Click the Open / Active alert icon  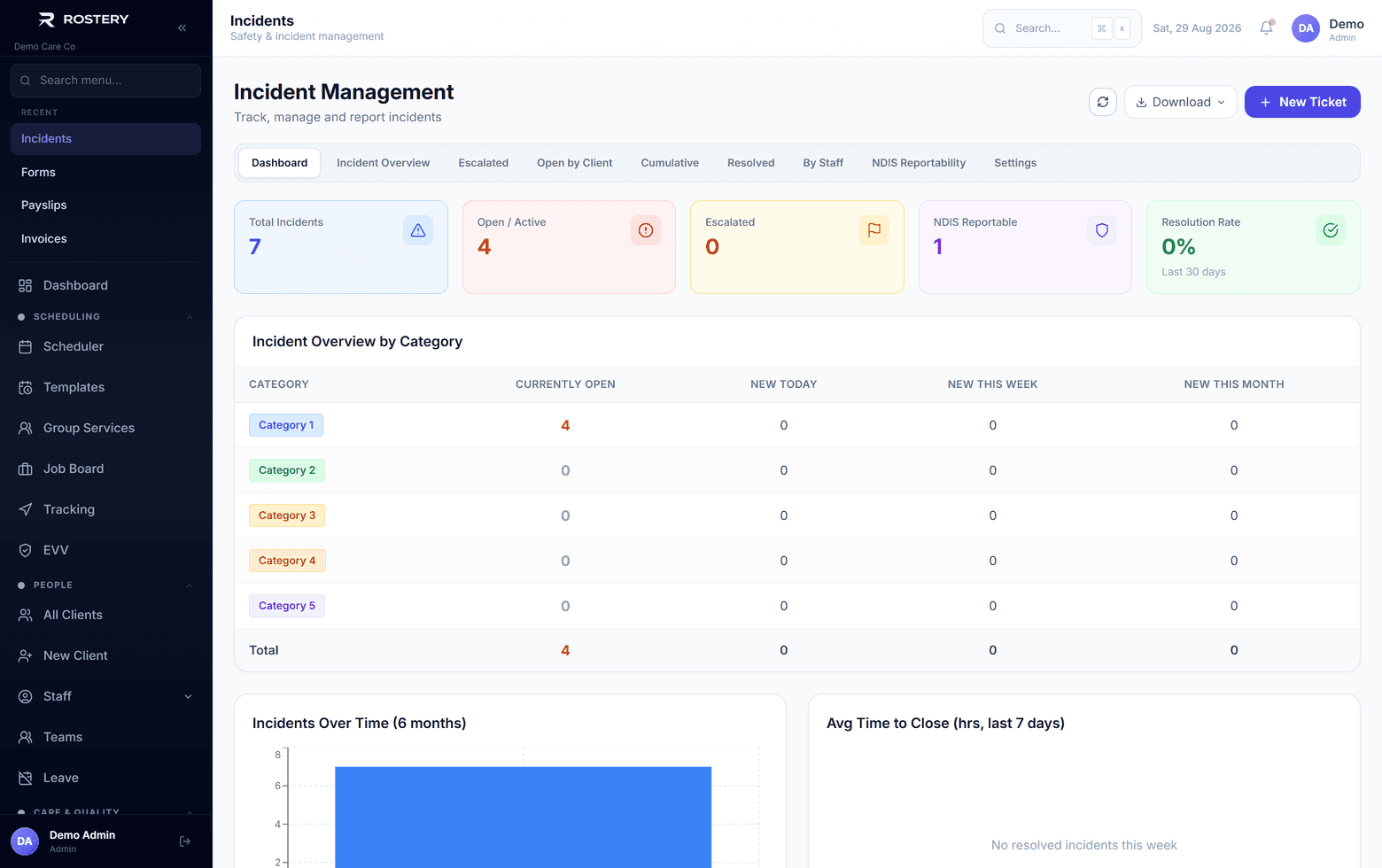click(x=646, y=230)
